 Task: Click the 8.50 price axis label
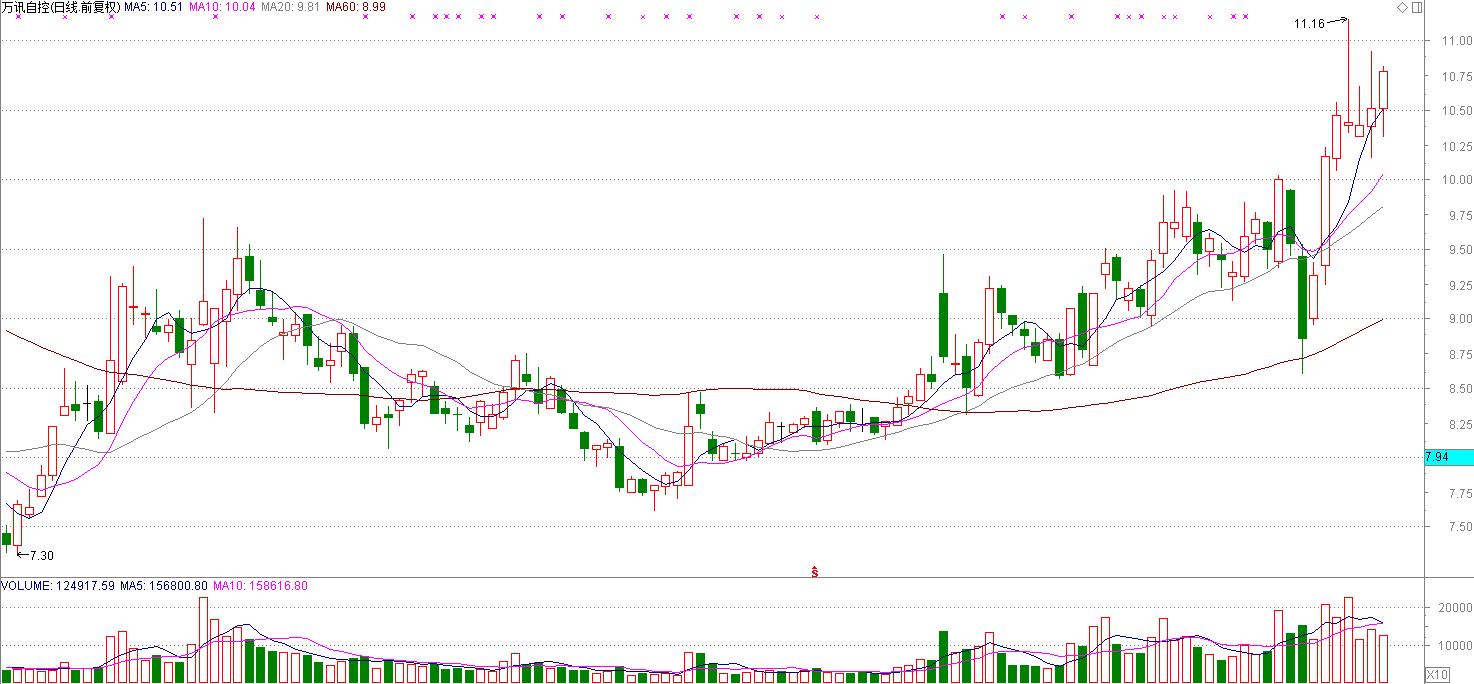1459,389
